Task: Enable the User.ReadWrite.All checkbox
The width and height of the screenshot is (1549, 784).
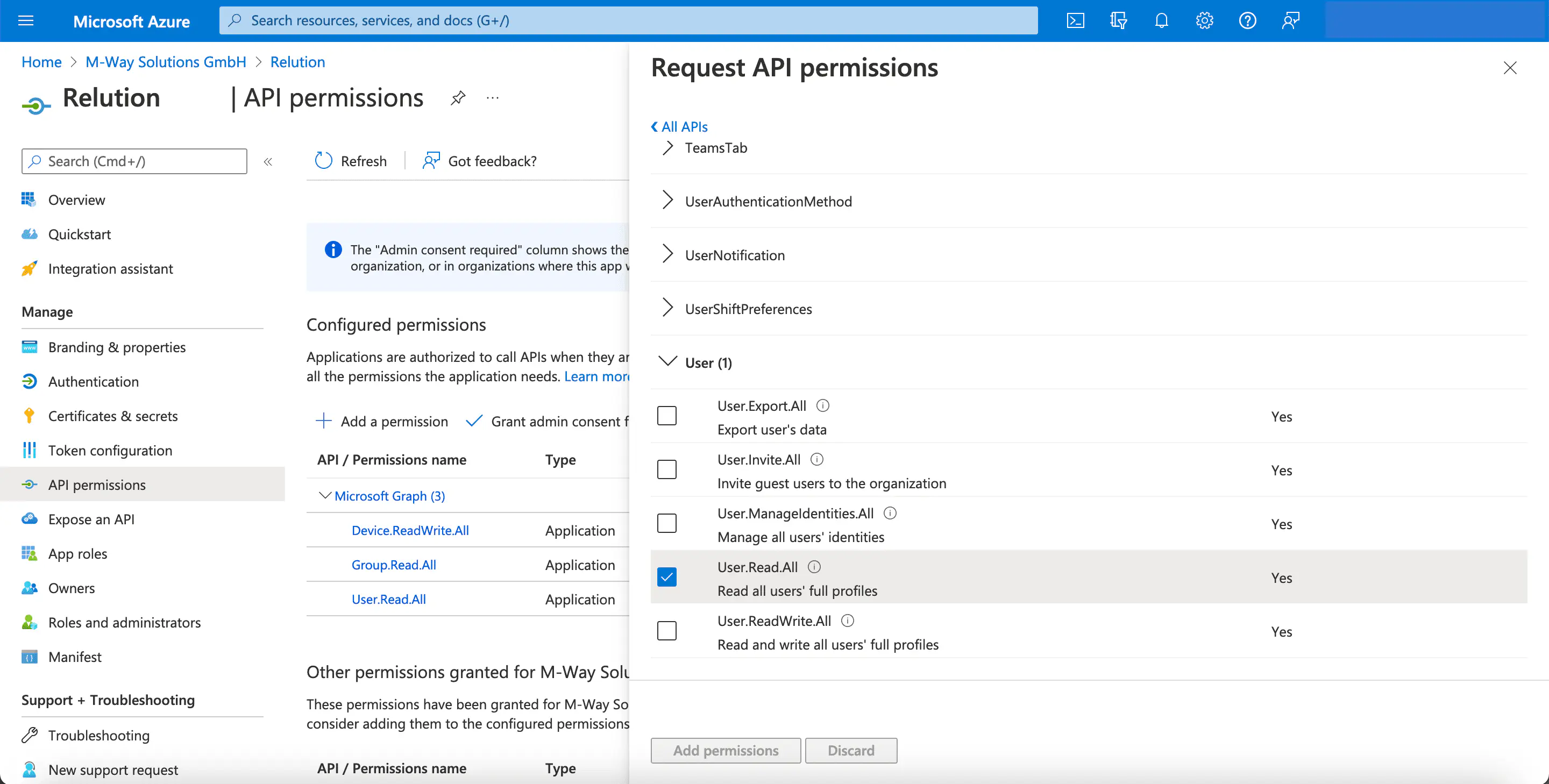Action: [x=667, y=631]
